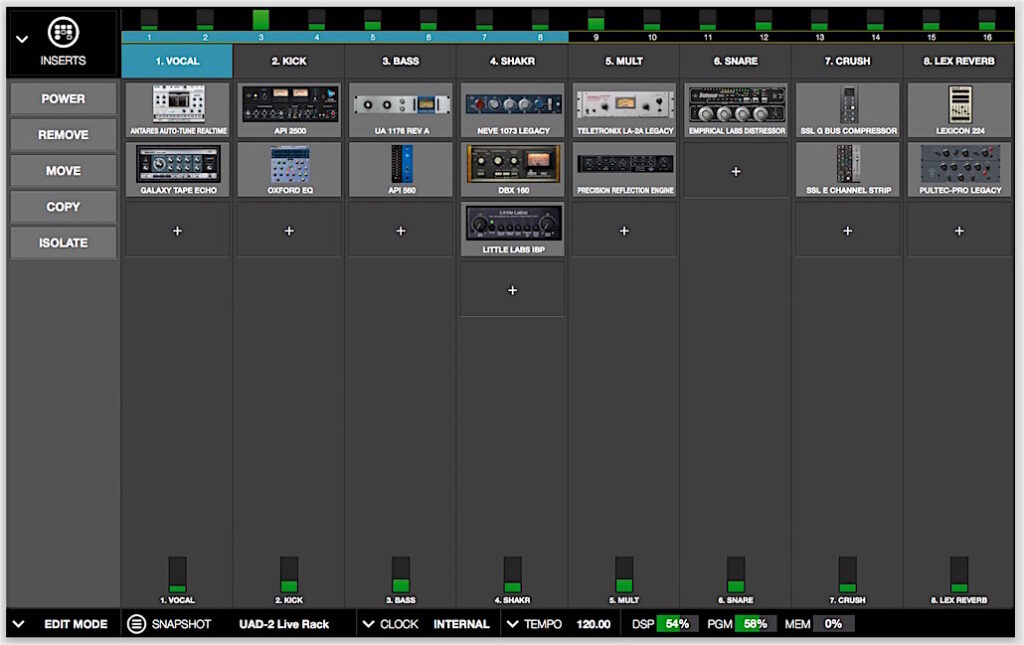Open the Clock source dropdown

368,624
